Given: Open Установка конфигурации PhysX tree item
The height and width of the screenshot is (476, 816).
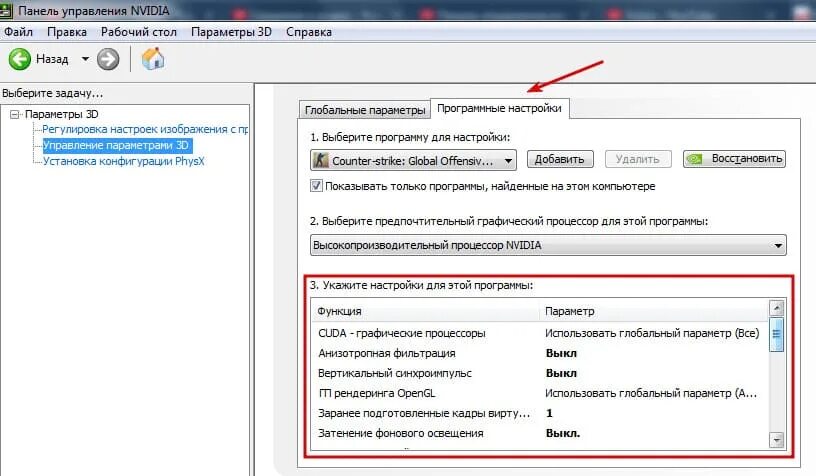Looking at the screenshot, I should tap(123, 161).
